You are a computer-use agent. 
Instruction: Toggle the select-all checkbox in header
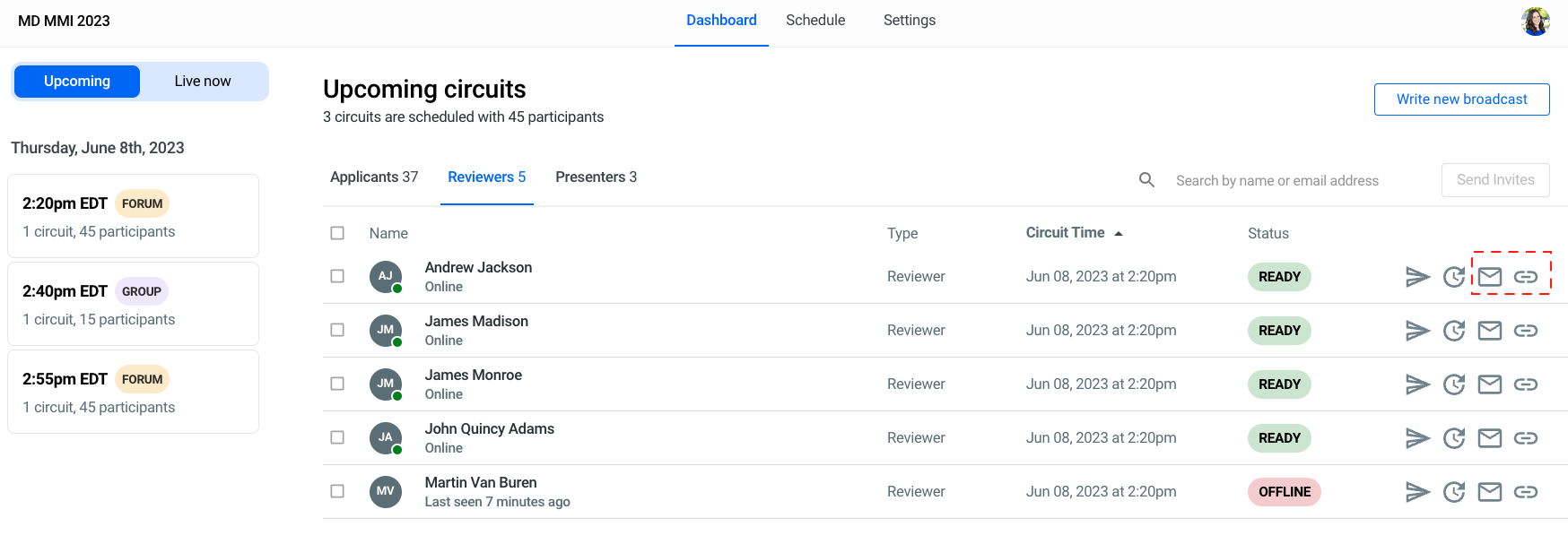click(x=337, y=233)
